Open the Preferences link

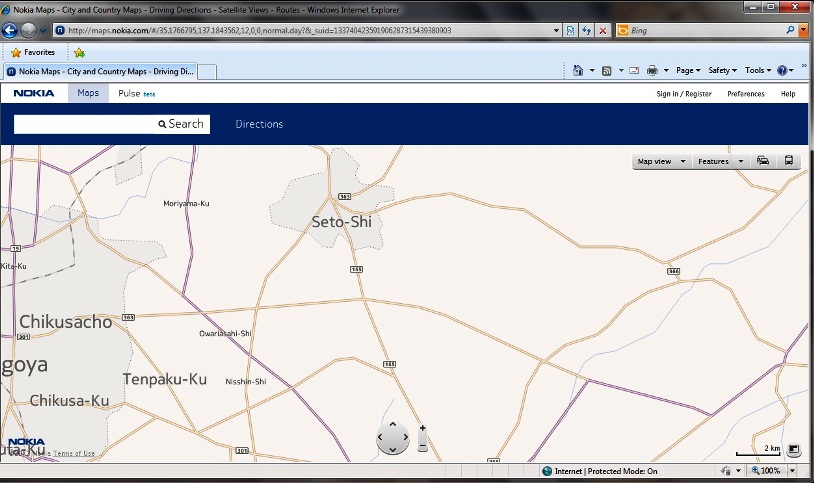coord(745,94)
